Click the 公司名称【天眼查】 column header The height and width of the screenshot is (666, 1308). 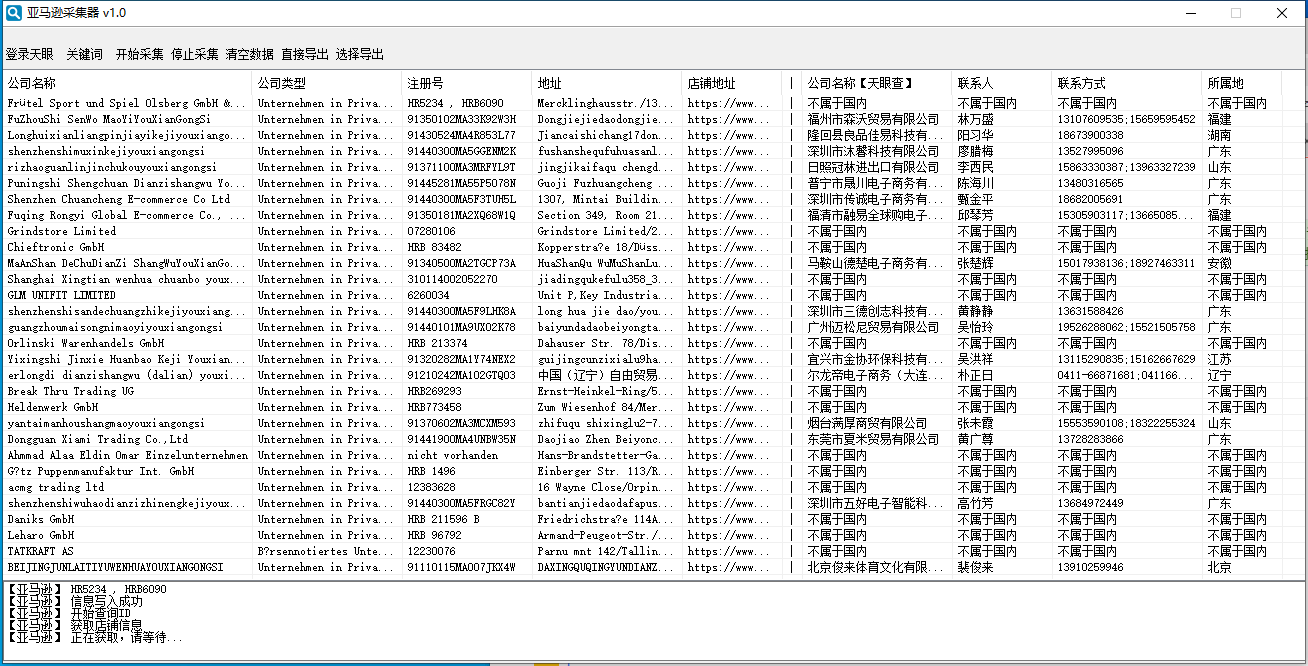click(877, 83)
